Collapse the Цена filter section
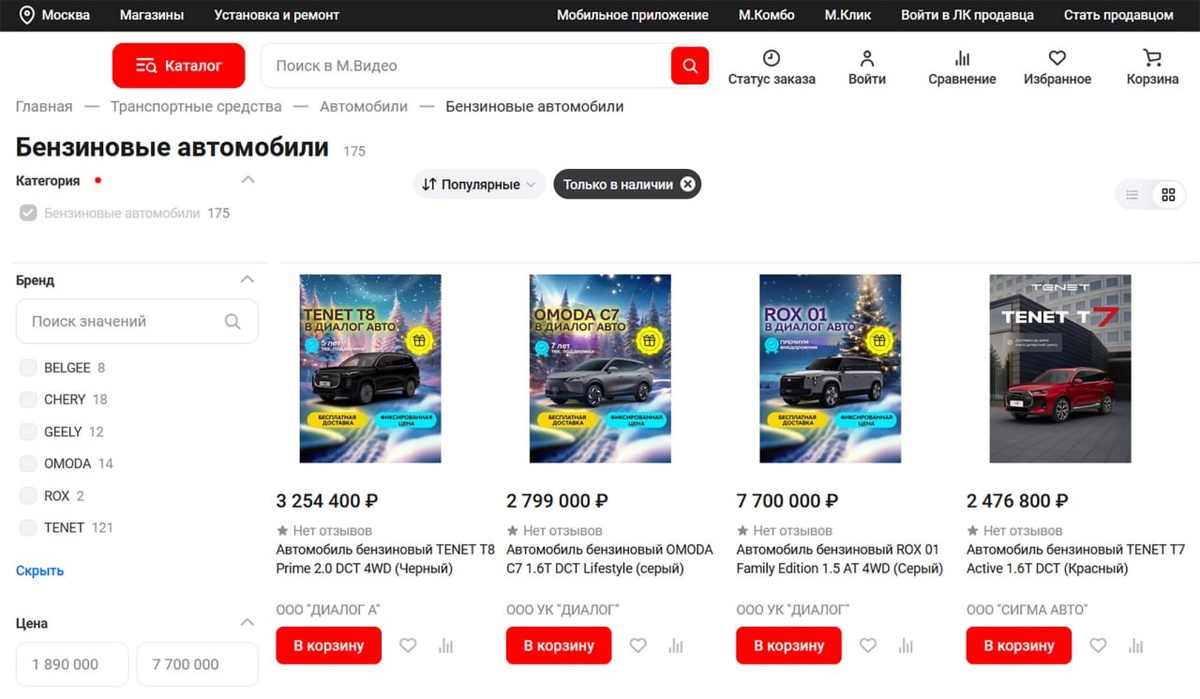The width and height of the screenshot is (1200, 699). pos(247,623)
